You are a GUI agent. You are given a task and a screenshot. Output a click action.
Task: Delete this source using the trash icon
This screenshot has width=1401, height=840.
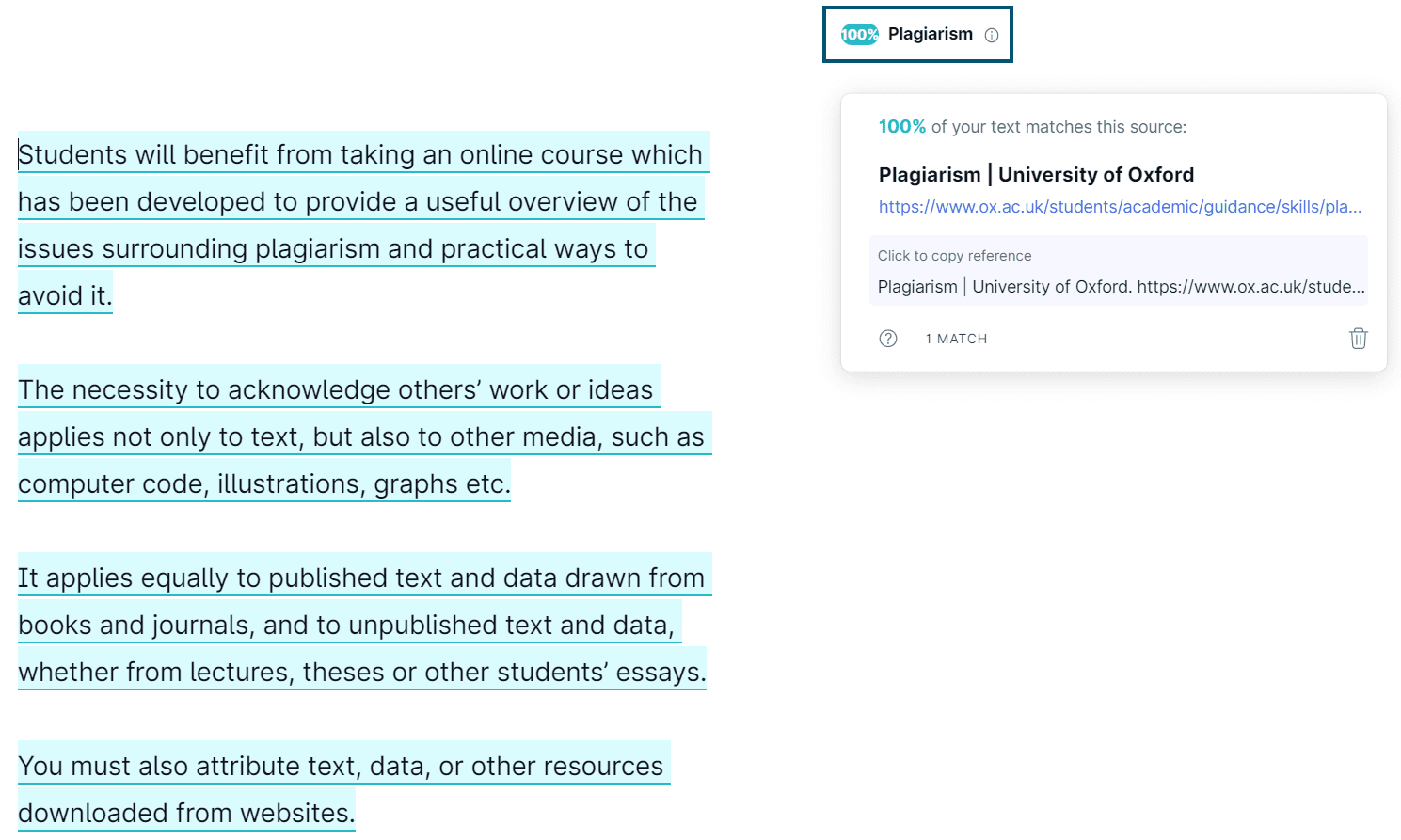point(1358,338)
